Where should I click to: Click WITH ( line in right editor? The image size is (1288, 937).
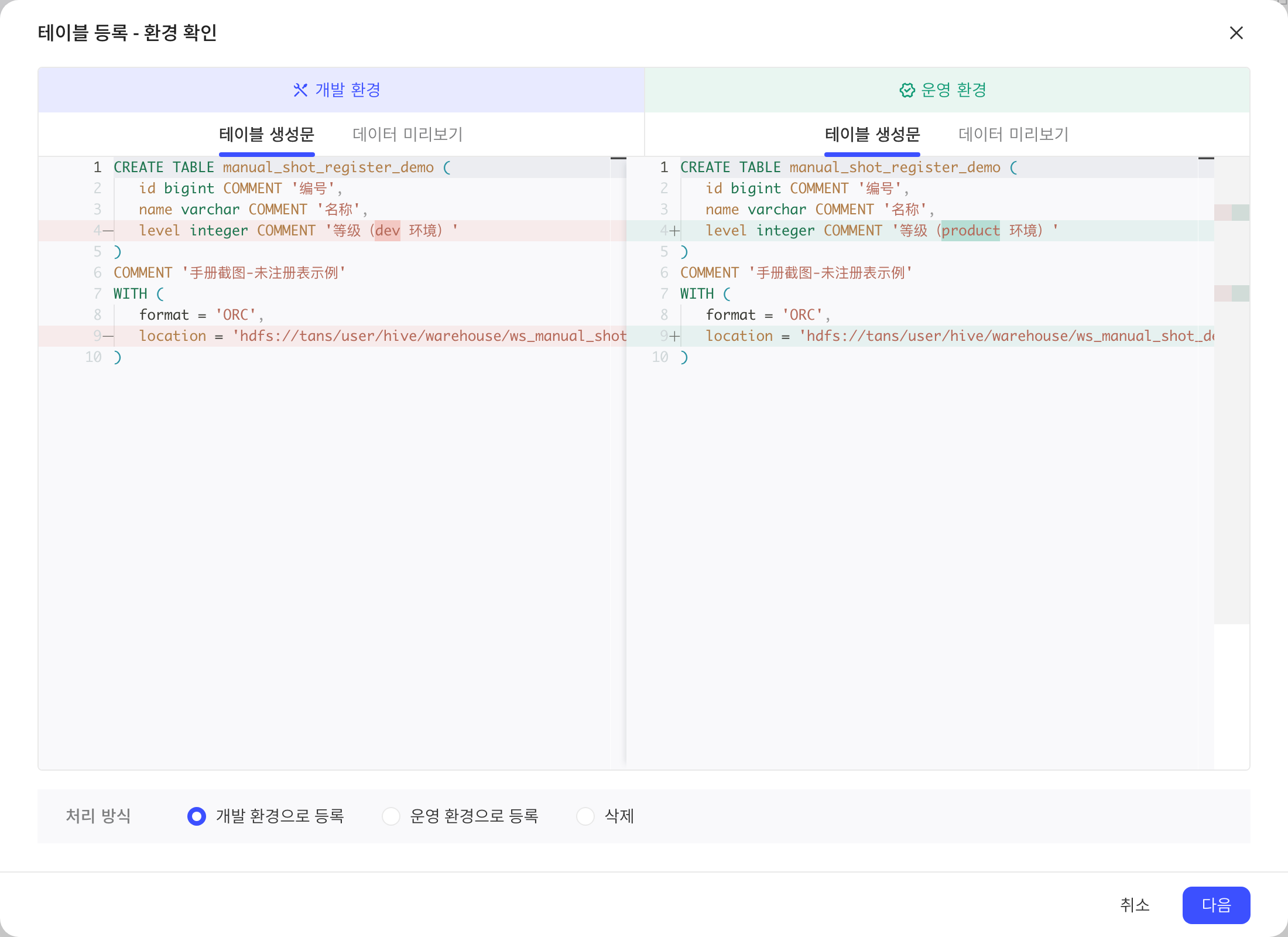[x=705, y=294]
